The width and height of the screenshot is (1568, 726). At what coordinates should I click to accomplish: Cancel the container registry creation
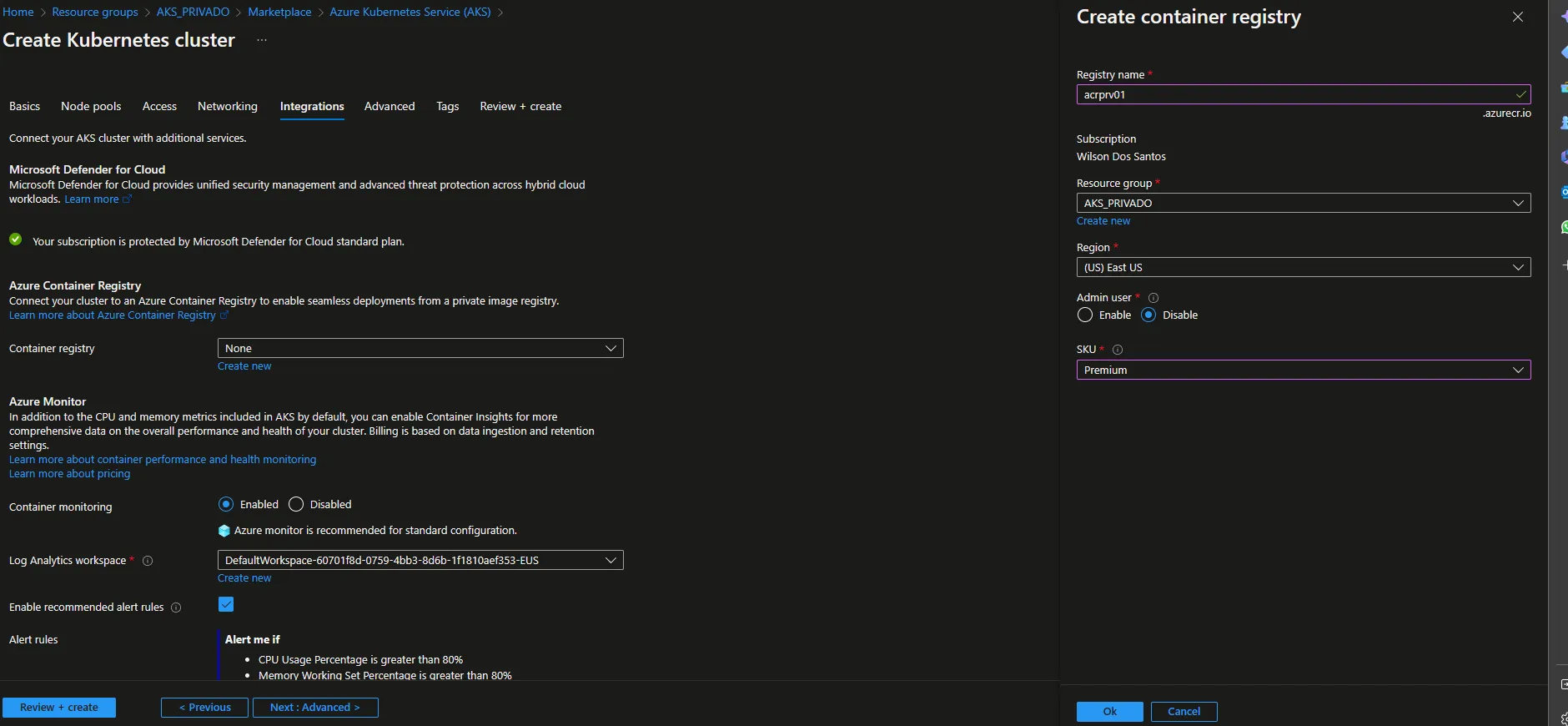click(x=1184, y=712)
